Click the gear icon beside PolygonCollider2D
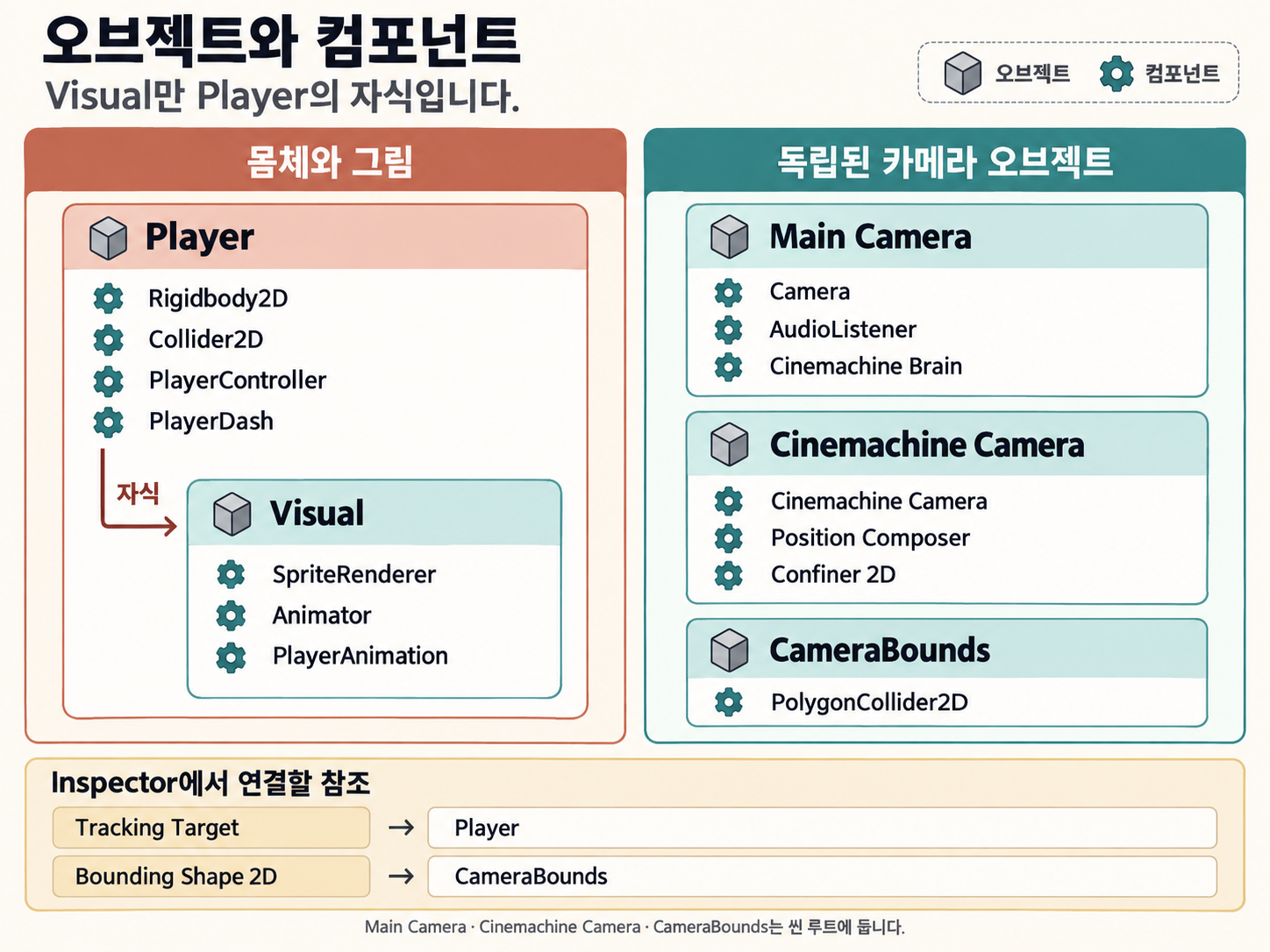This screenshot has height=952, width=1270. (729, 702)
